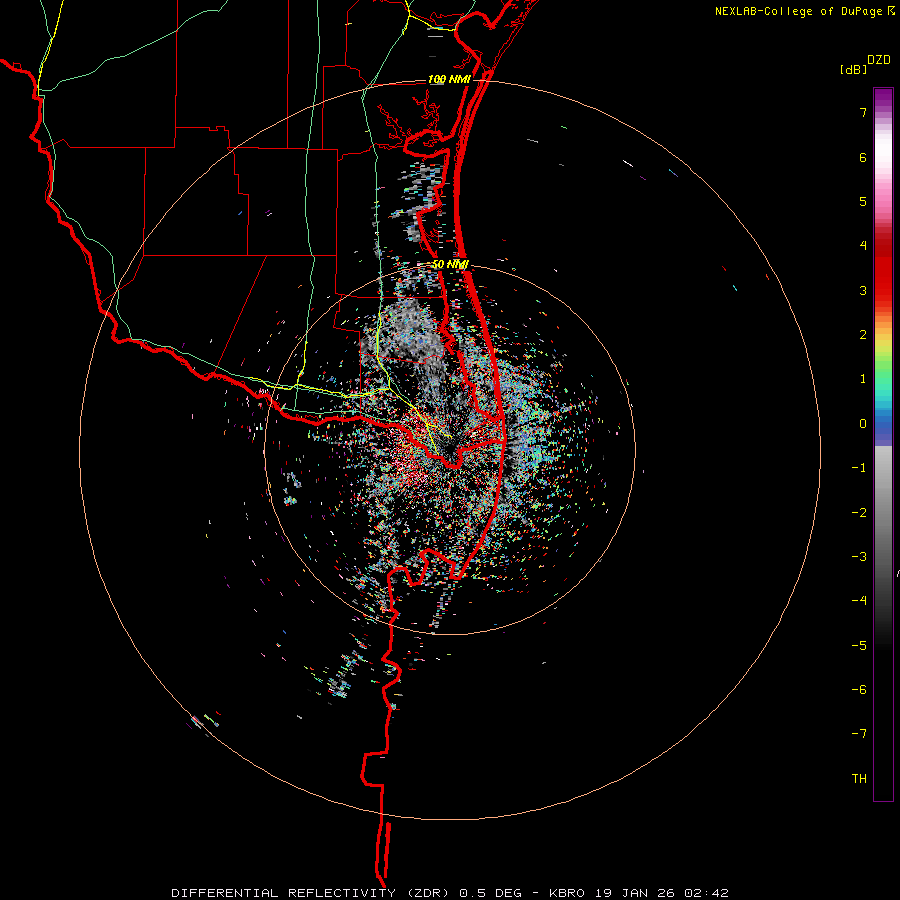Click the 5 value on color scale
This screenshot has height=900, width=900.
(x=863, y=201)
